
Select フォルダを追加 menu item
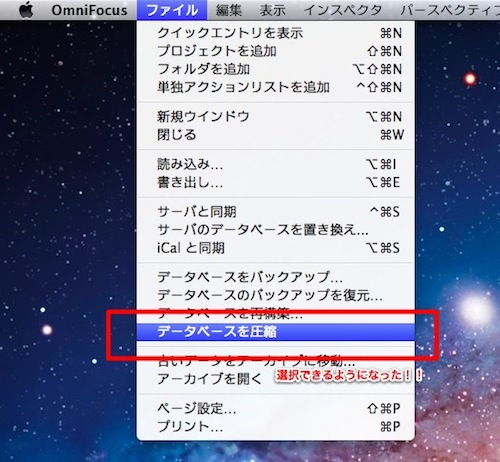coord(276,69)
